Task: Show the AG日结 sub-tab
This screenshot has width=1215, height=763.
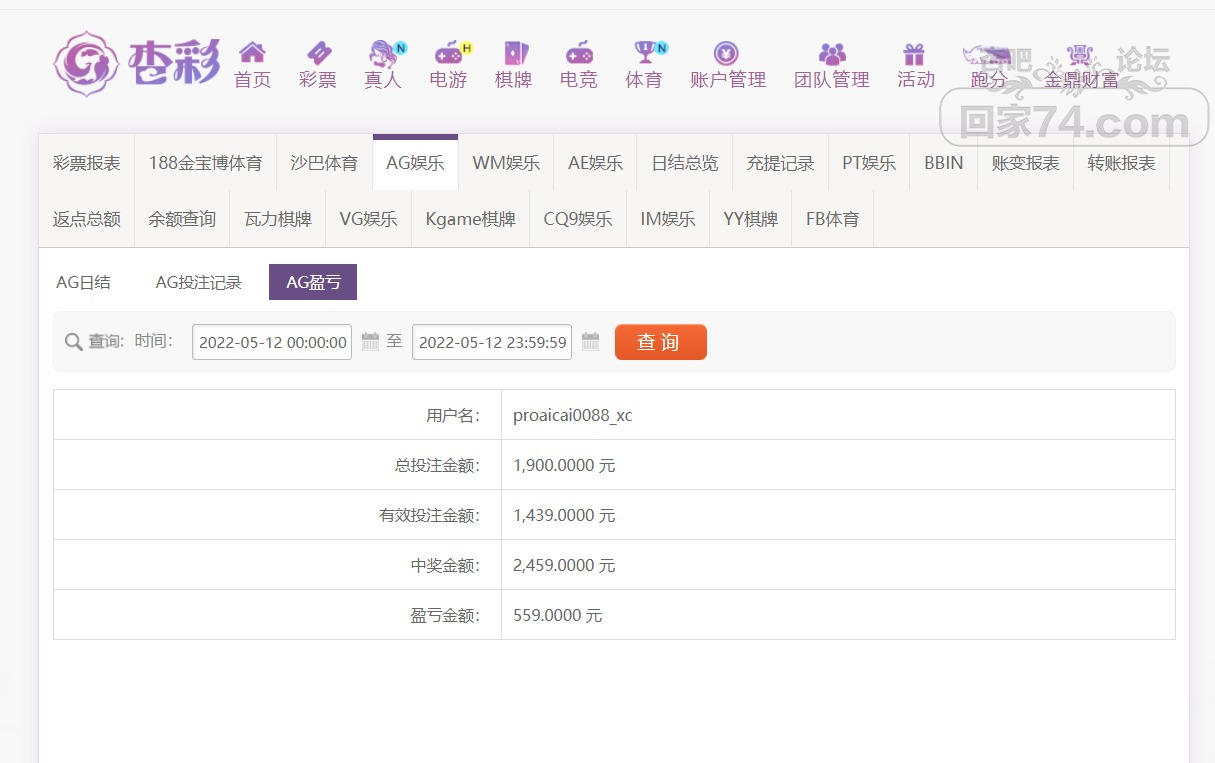Action: point(83,283)
